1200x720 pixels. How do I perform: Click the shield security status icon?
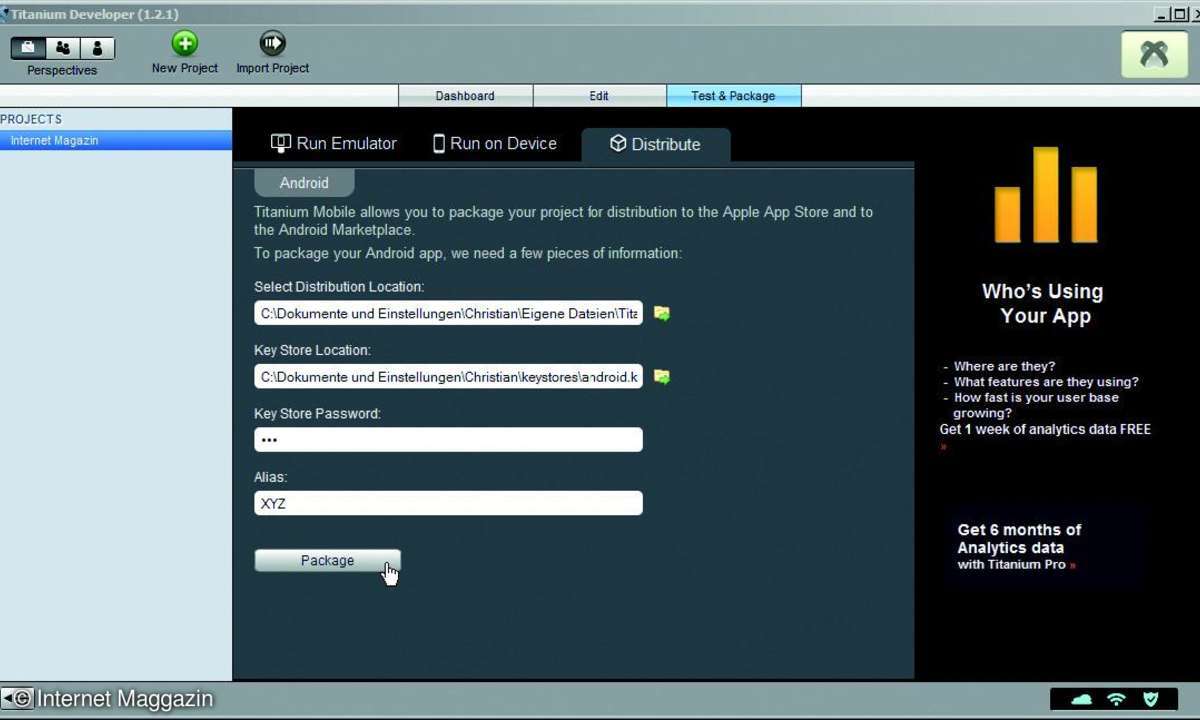pos(1150,699)
